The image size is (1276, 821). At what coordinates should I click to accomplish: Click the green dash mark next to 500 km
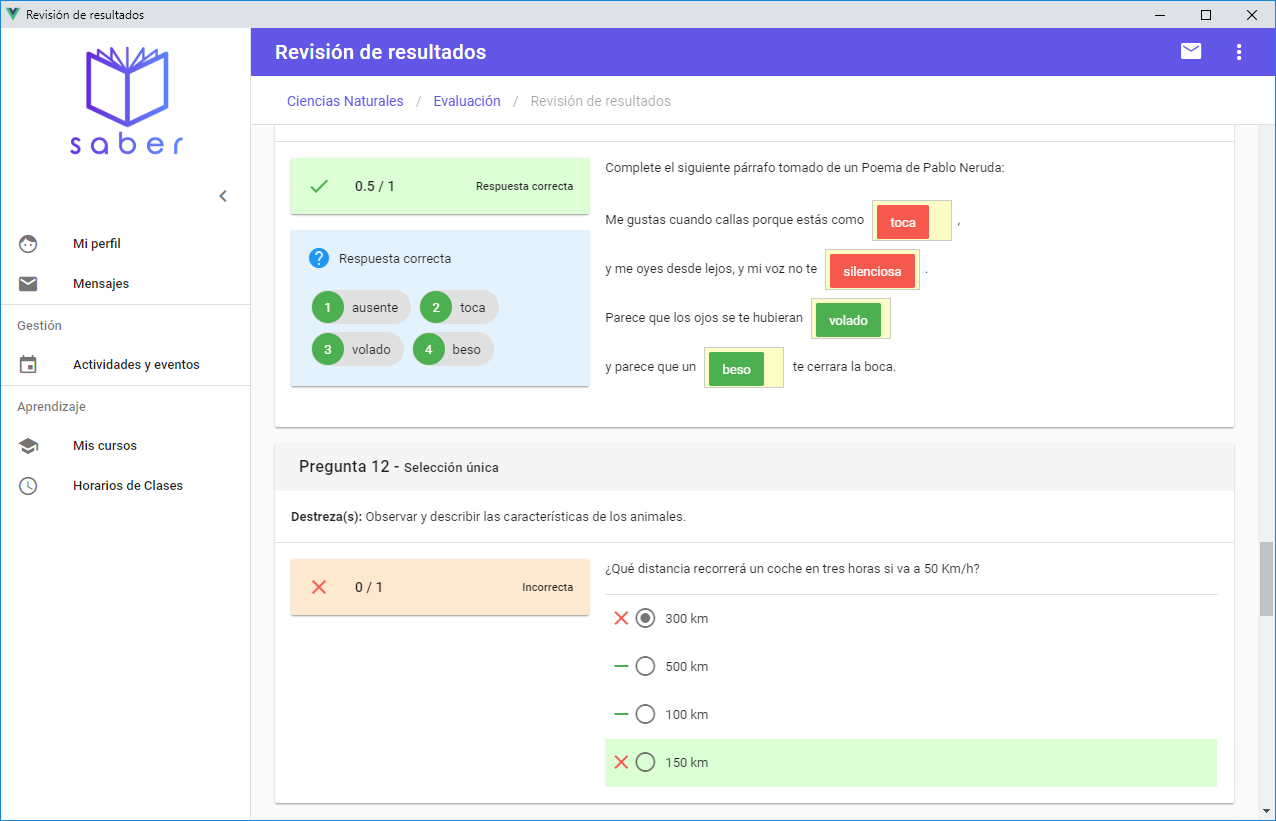621,666
